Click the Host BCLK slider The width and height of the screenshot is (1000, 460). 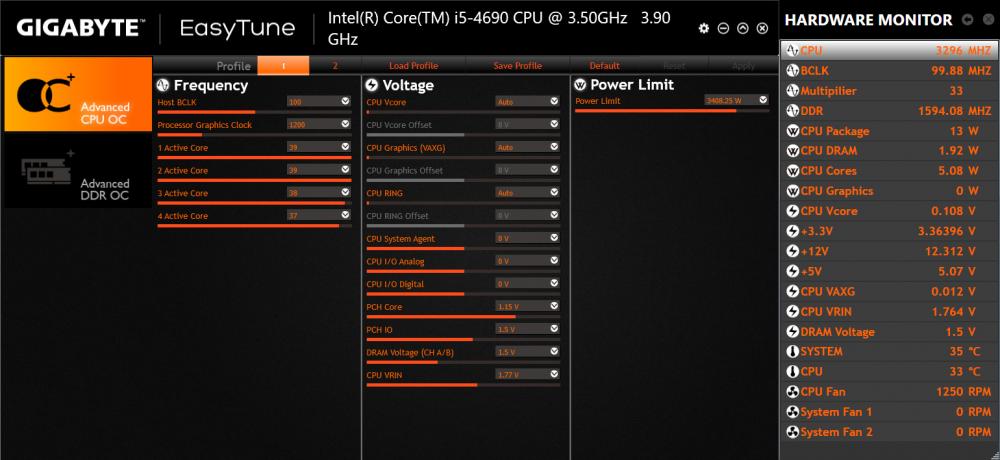pos(254,112)
